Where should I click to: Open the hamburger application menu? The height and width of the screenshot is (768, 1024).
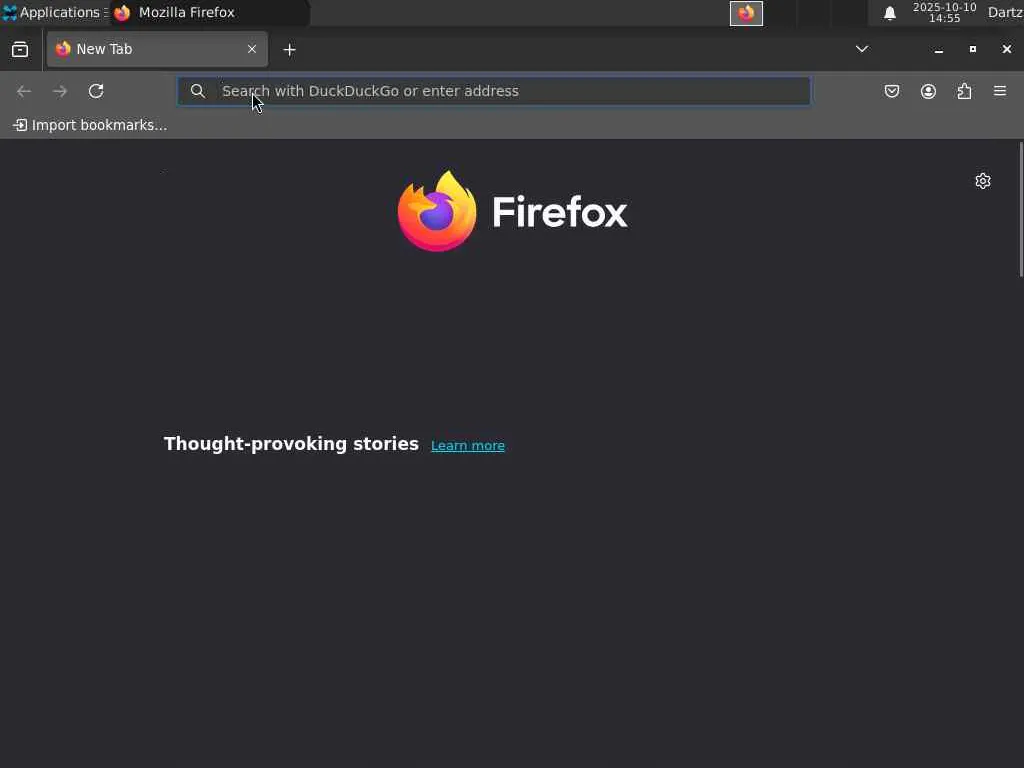[1000, 91]
